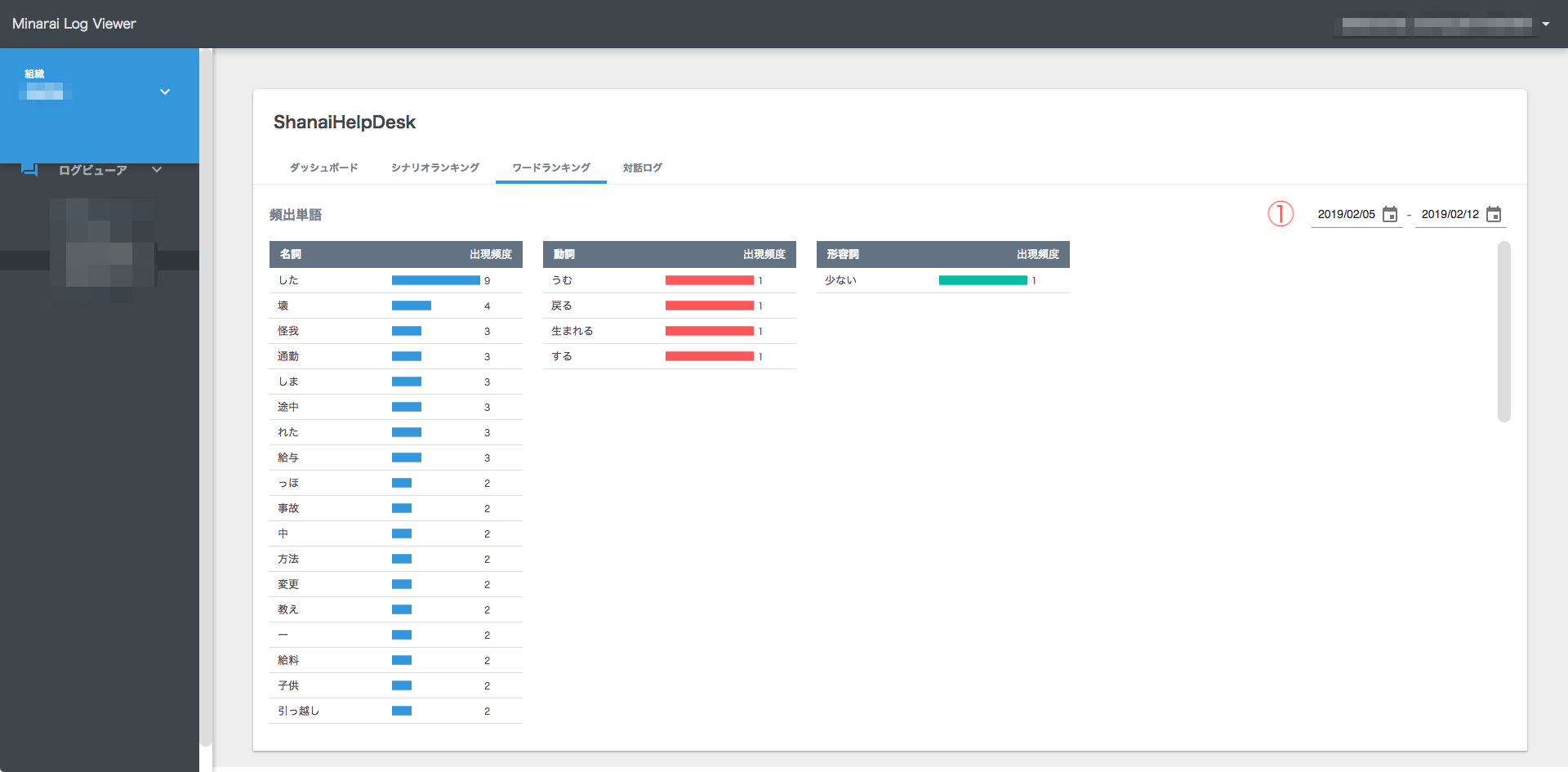Screen dimensions: 1568x772
Task: Select the verb row 生まれる
Action: pos(670,331)
